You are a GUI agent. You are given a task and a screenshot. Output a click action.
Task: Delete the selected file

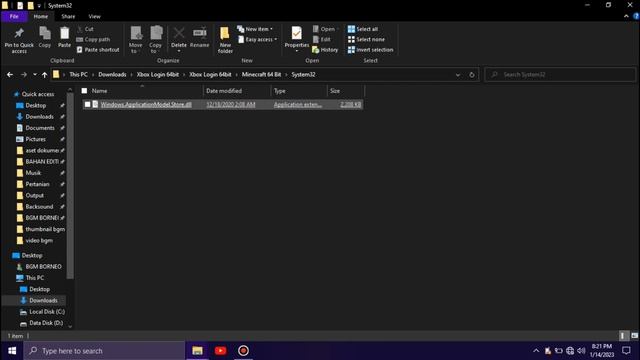179,39
